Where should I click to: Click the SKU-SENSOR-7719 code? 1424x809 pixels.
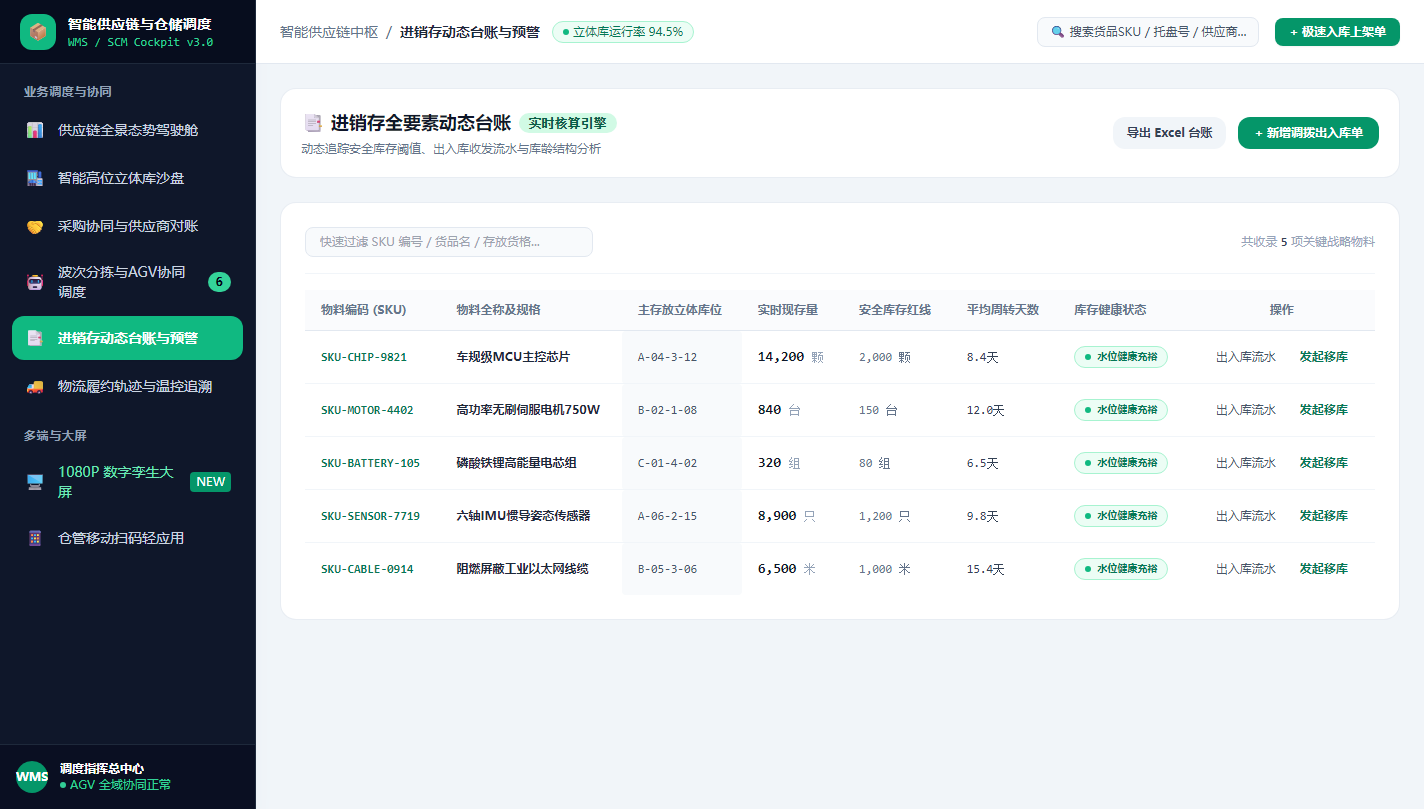pos(370,516)
